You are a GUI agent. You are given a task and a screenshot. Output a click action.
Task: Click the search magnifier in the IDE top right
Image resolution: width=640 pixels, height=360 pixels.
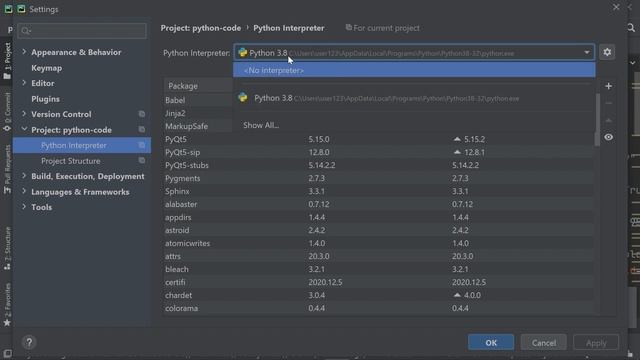(x=631, y=28)
